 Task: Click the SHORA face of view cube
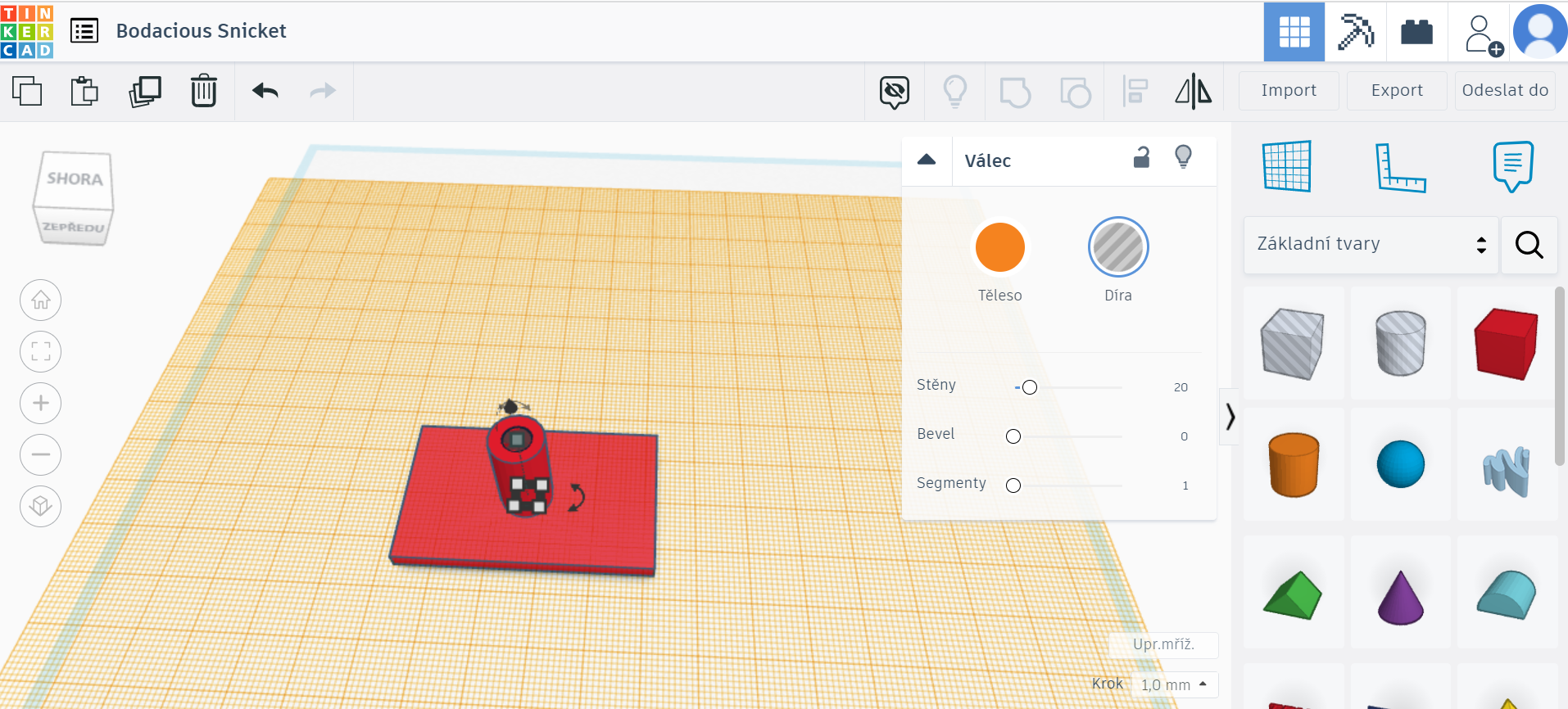point(75,179)
